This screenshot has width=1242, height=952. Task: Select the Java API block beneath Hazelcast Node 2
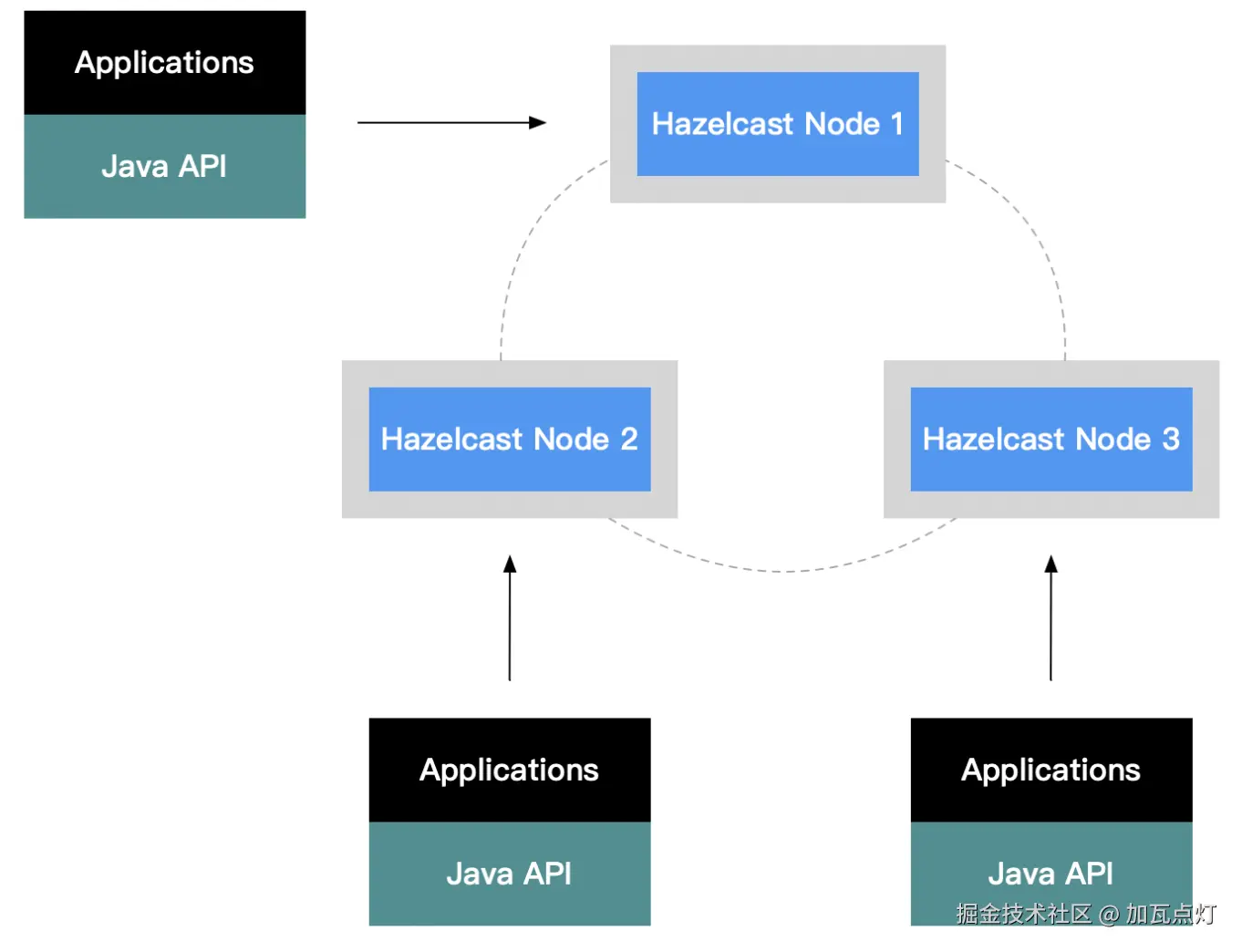point(510,874)
